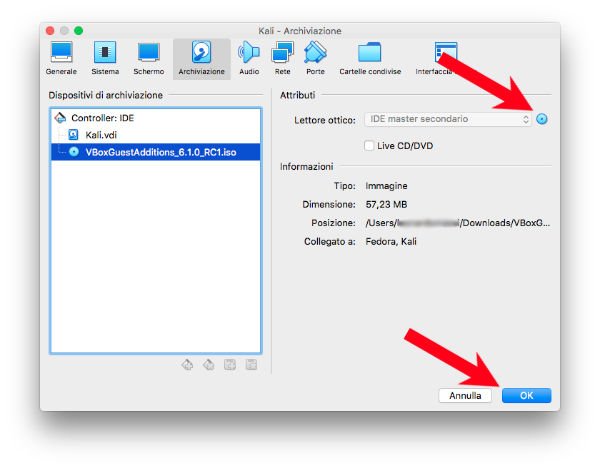
Task: Select Controller: IDE in storage tree
Action: 156,118
